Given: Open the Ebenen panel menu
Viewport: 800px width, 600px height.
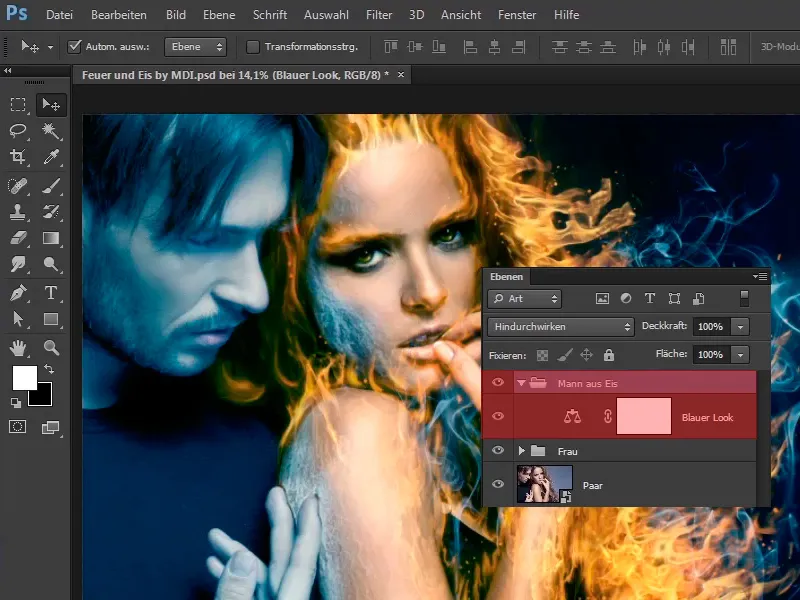Looking at the screenshot, I should pos(760,277).
